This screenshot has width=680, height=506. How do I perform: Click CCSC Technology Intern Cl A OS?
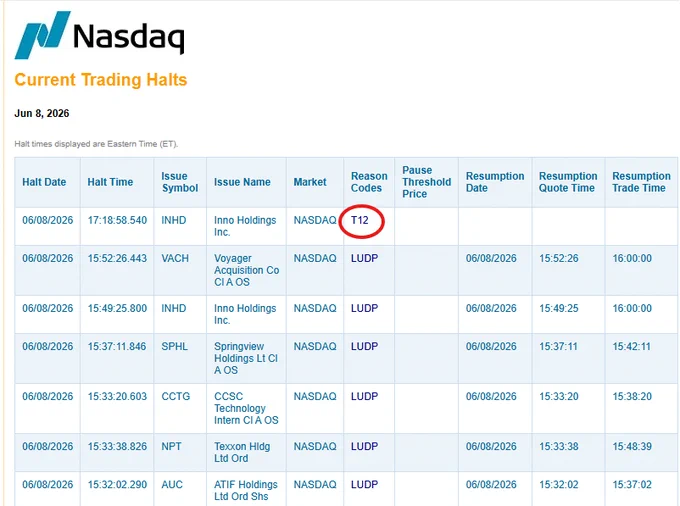point(246,408)
